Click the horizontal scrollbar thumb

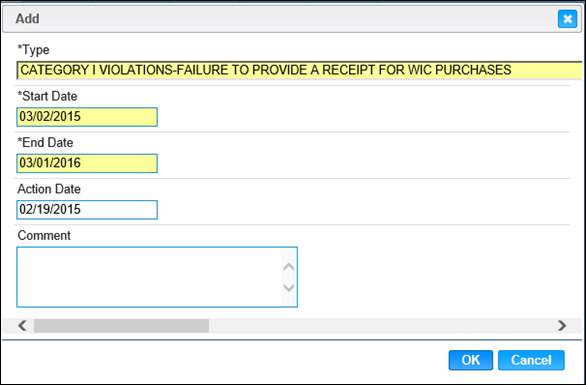[121, 326]
